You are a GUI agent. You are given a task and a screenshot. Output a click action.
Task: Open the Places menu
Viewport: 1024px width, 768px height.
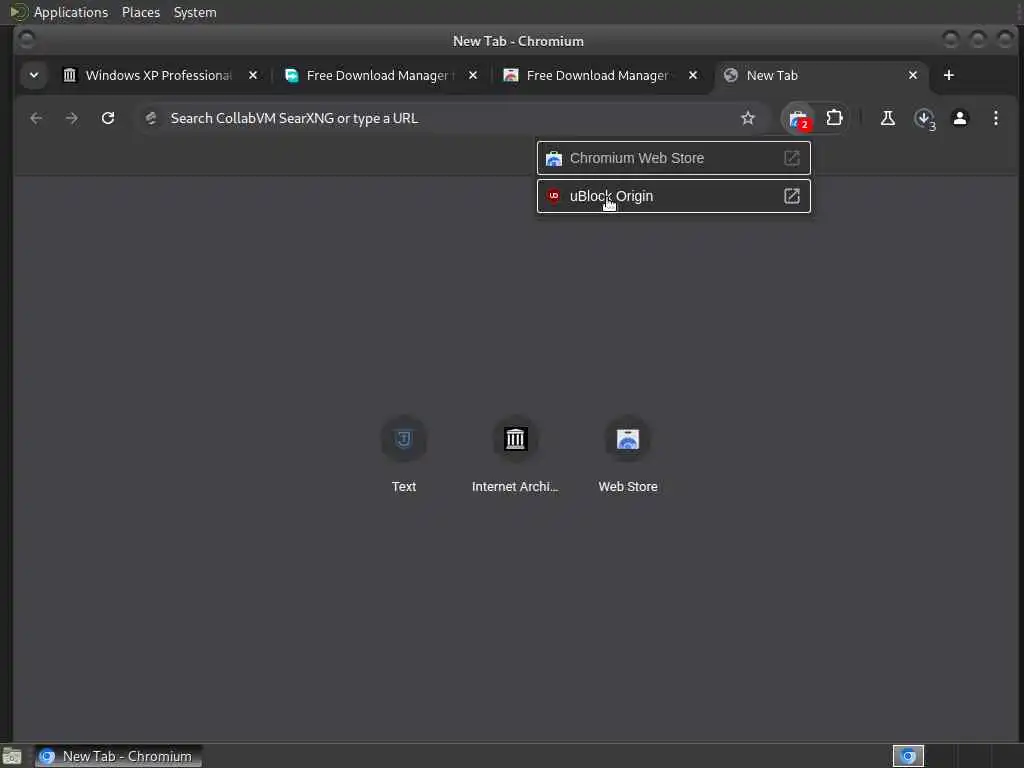[141, 12]
